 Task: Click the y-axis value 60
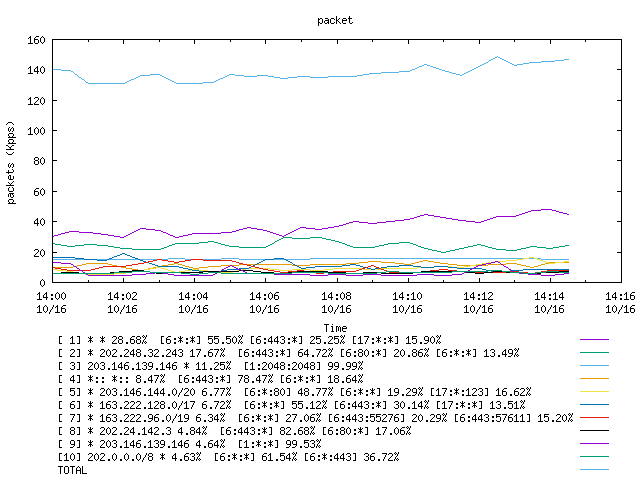pos(39,192)
